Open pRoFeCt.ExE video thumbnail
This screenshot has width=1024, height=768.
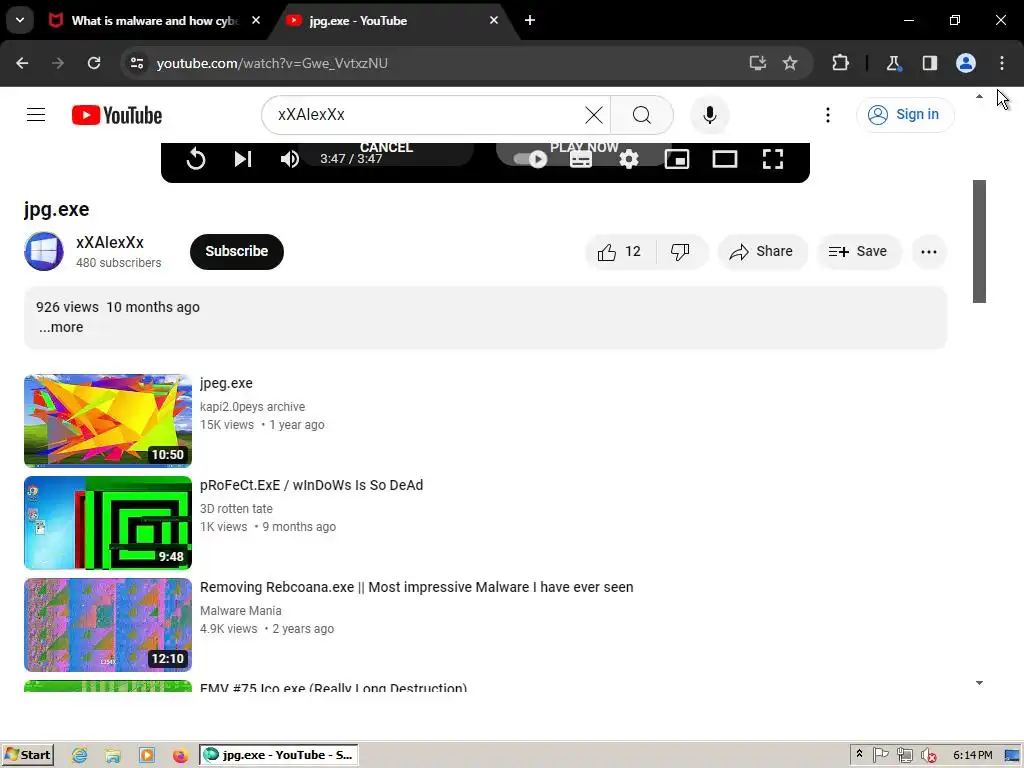pyautogui.click(x=108, y=522)
